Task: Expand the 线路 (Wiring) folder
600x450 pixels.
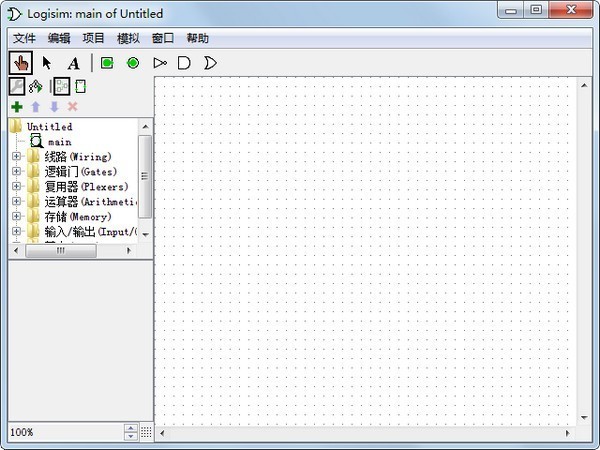Action: 16,157
